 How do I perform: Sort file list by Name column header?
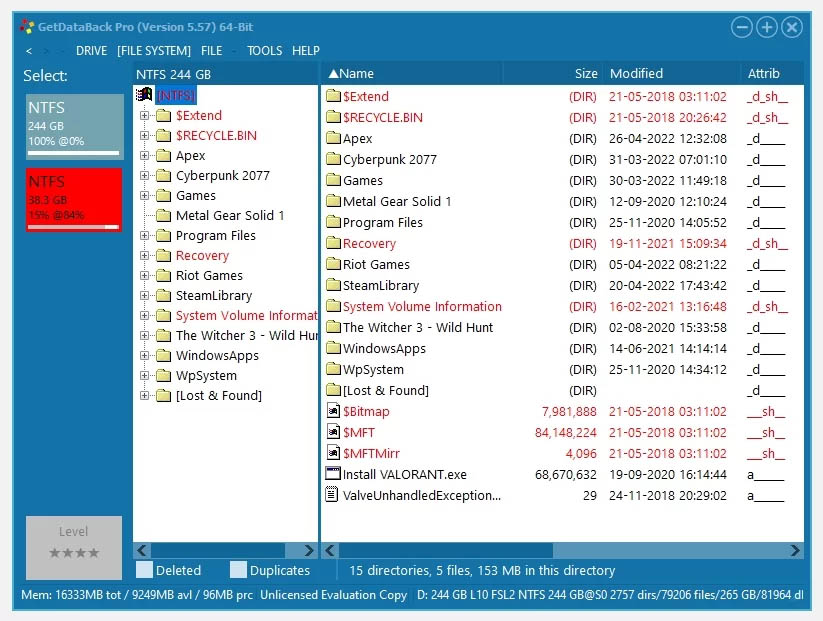[412, 73]
